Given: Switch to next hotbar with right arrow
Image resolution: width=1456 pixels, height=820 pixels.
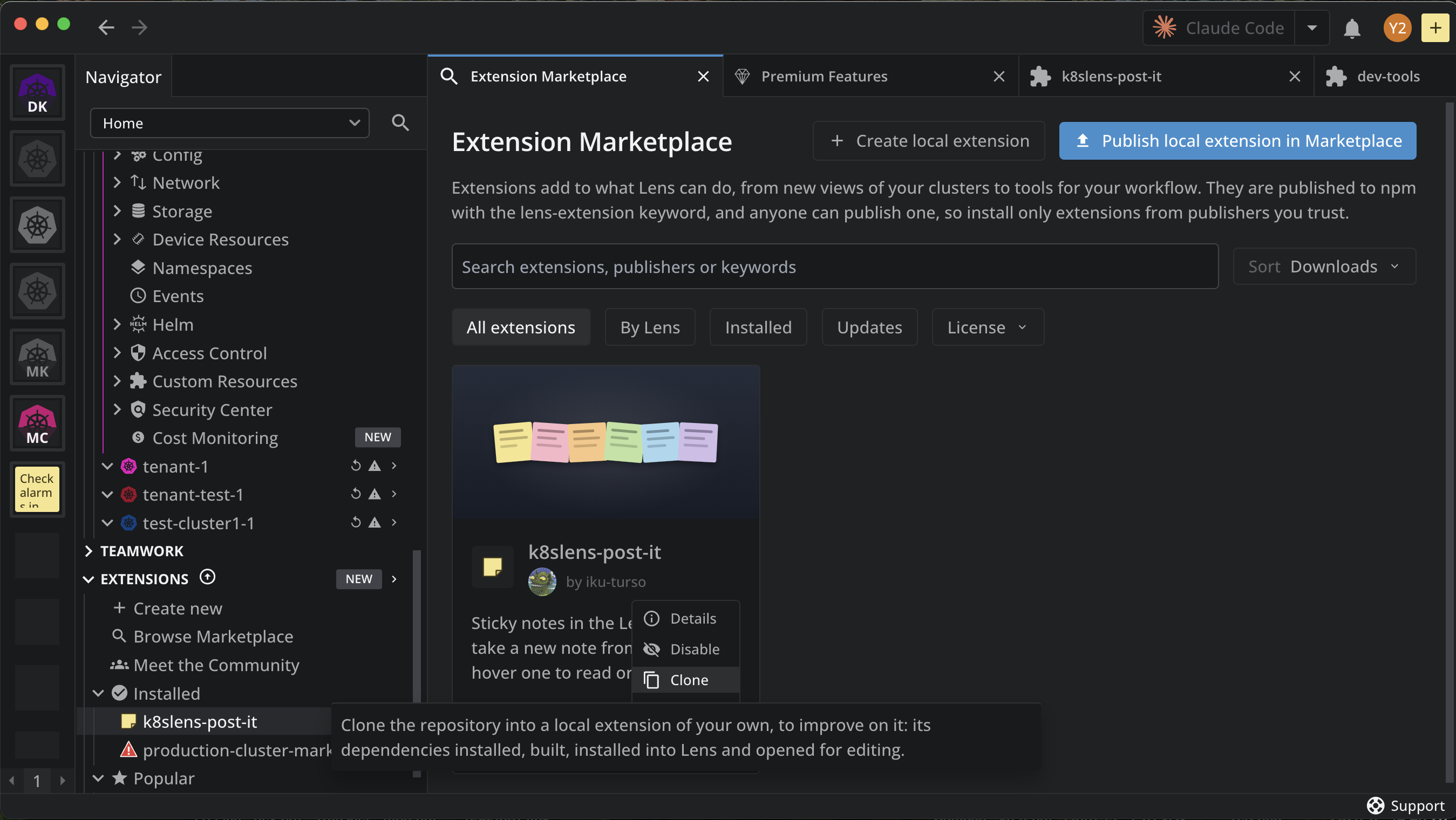Looking at the screenshot, I should 62,781.
